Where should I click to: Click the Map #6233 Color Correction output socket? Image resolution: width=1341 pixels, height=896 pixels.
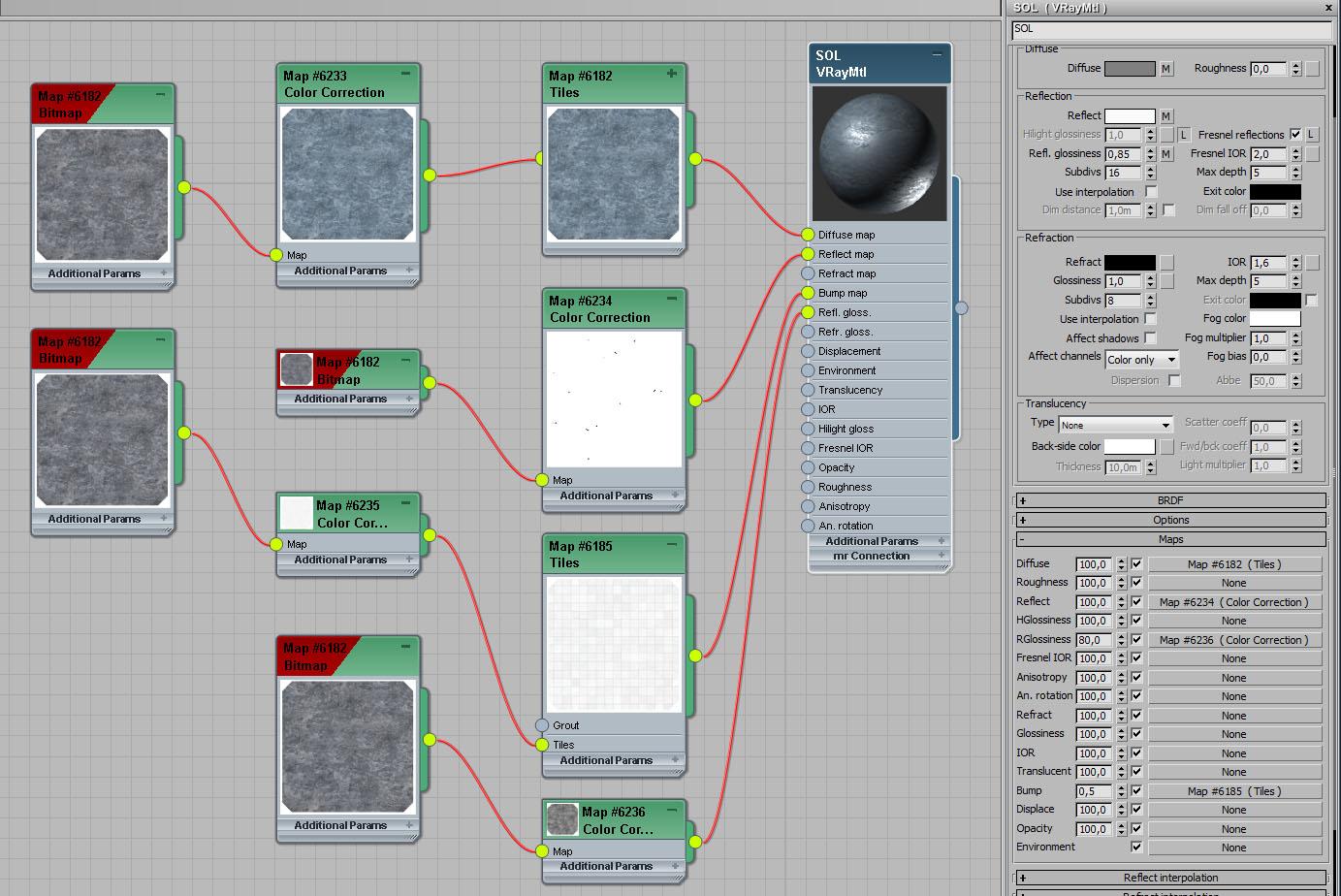click(x=430, y=175)
